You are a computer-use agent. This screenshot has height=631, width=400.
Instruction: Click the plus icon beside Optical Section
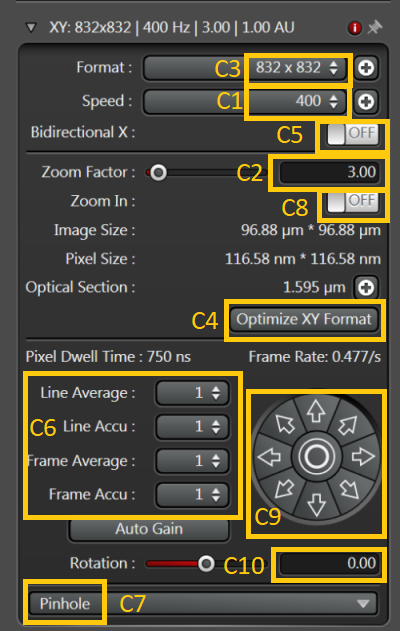point(366,287)
